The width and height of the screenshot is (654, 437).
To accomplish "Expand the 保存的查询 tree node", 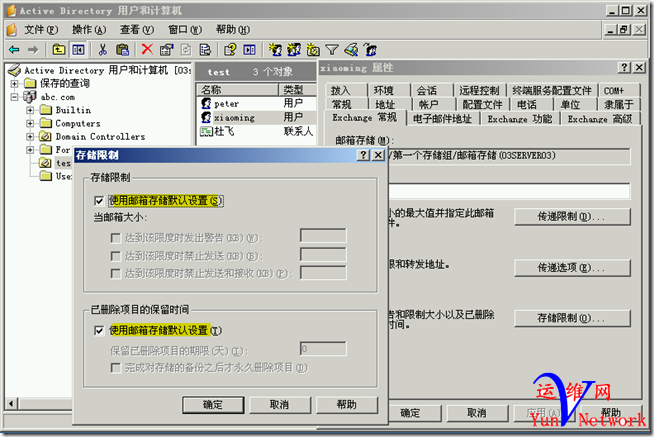I will click(15, 83).
